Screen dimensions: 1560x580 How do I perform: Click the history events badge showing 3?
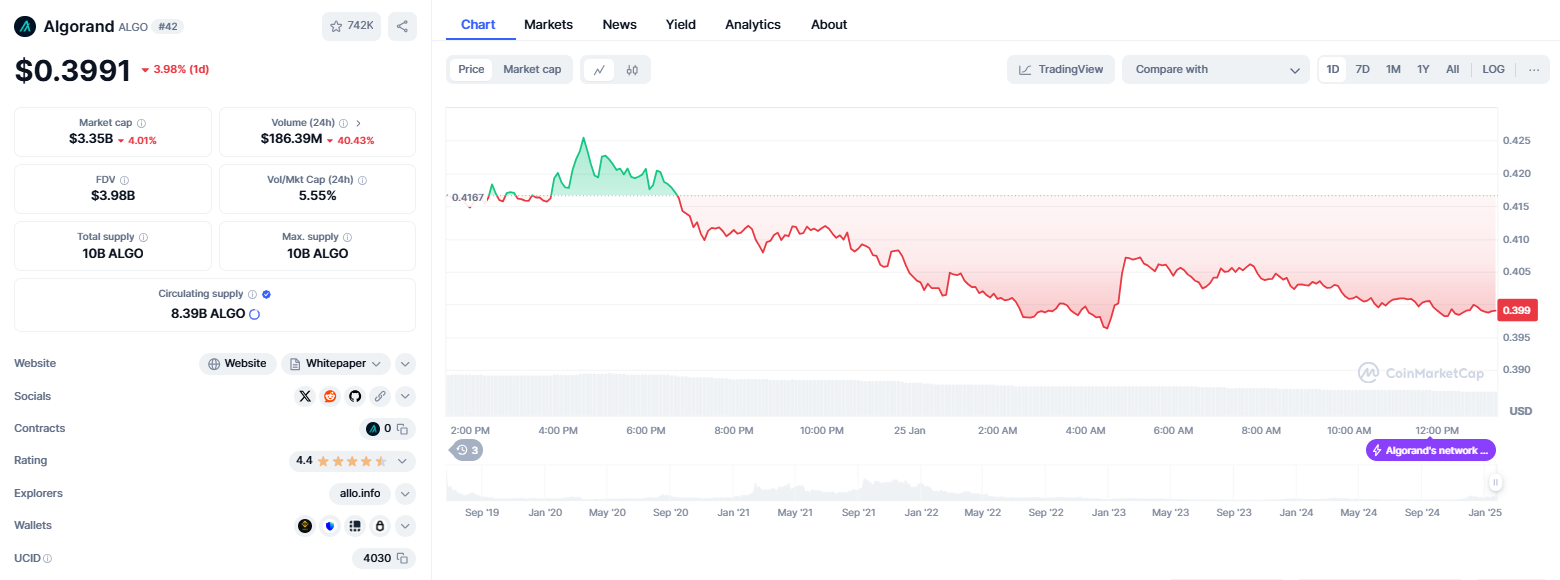coord(467,450)
